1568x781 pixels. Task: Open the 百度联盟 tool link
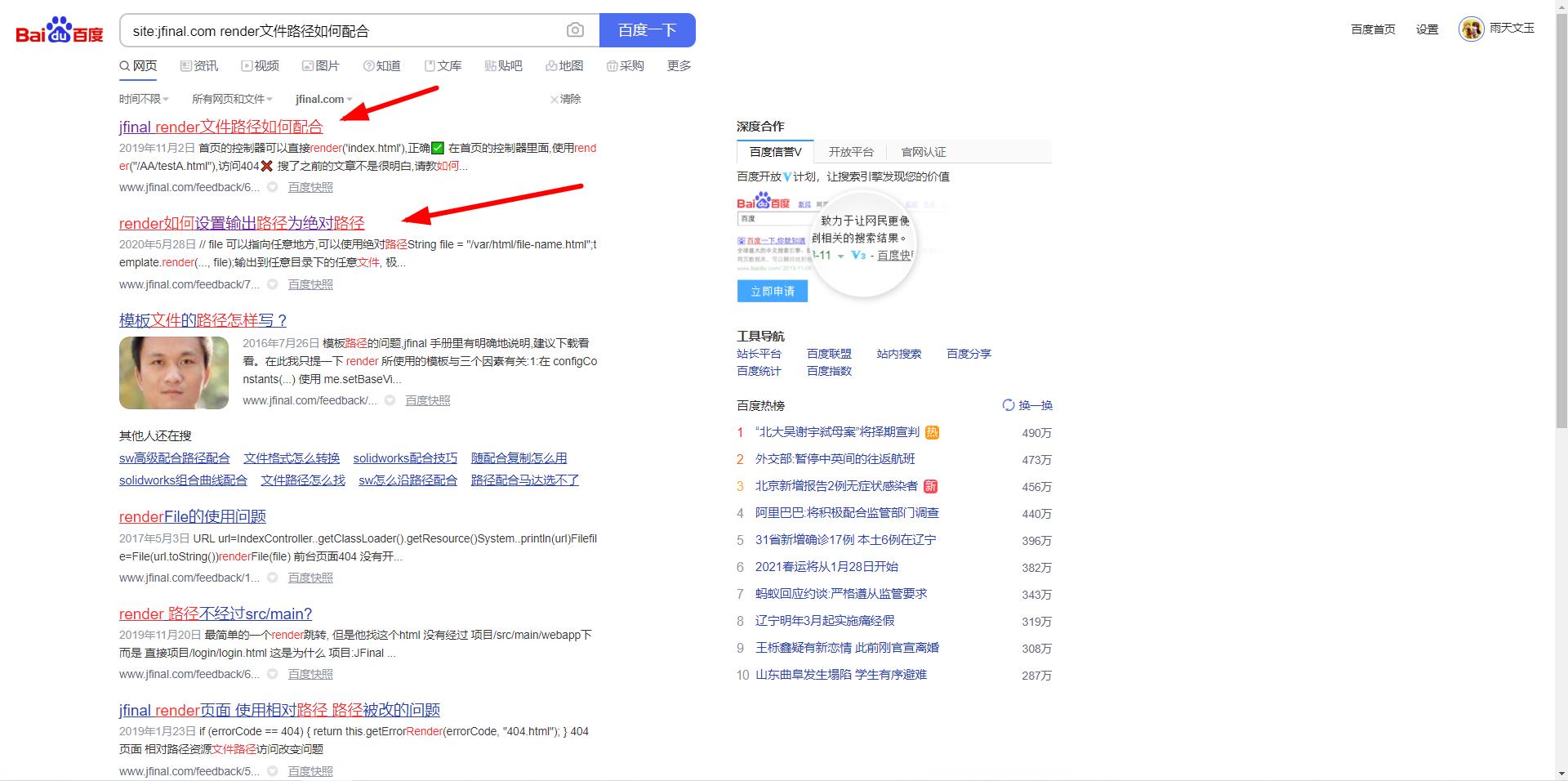pos(829,354)
